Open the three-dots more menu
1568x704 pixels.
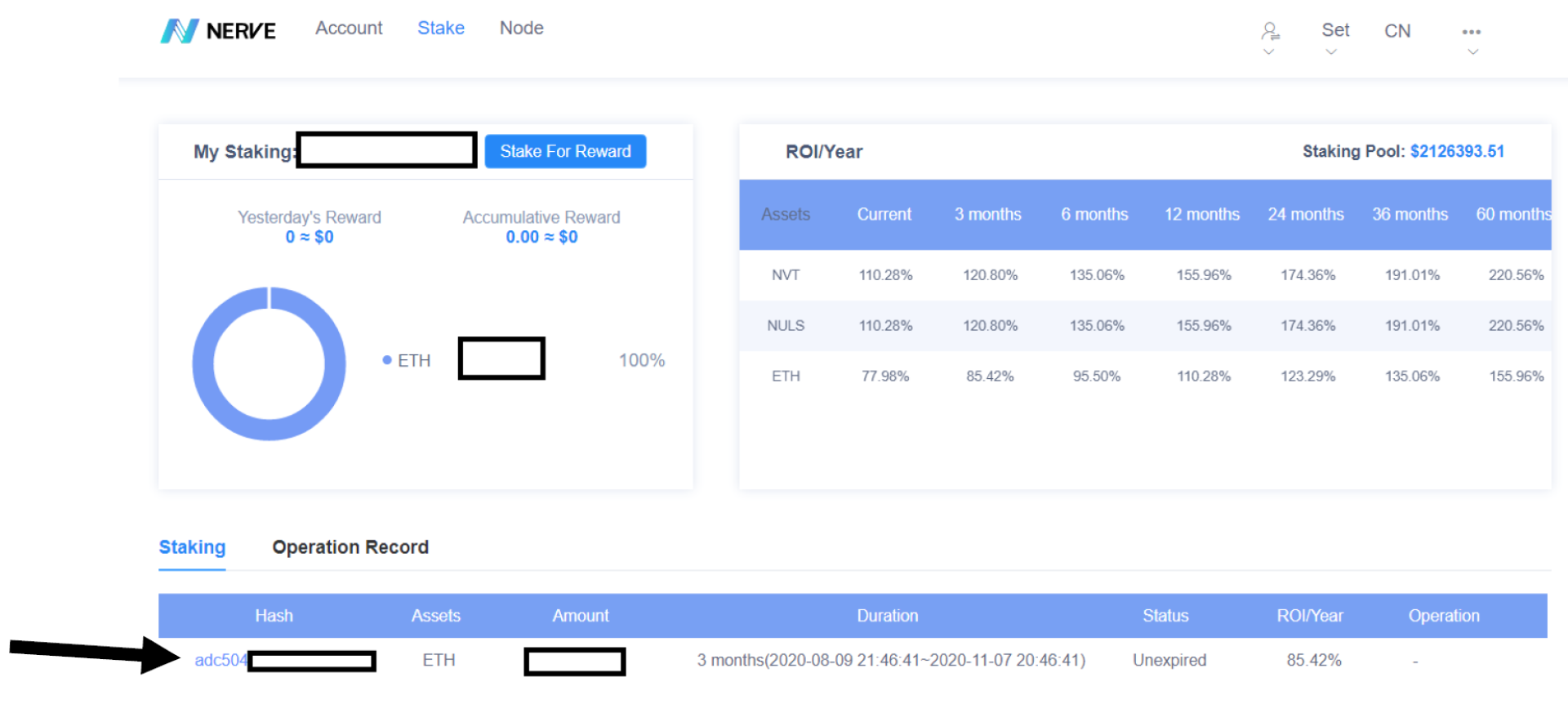[x=1472, y=32]
